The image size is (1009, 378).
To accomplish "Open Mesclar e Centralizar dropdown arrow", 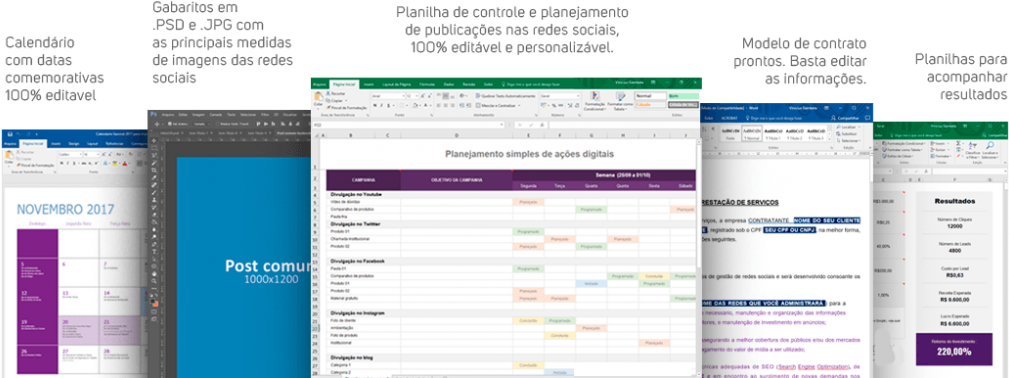I will pyautogui.click(x=519, y=106).
